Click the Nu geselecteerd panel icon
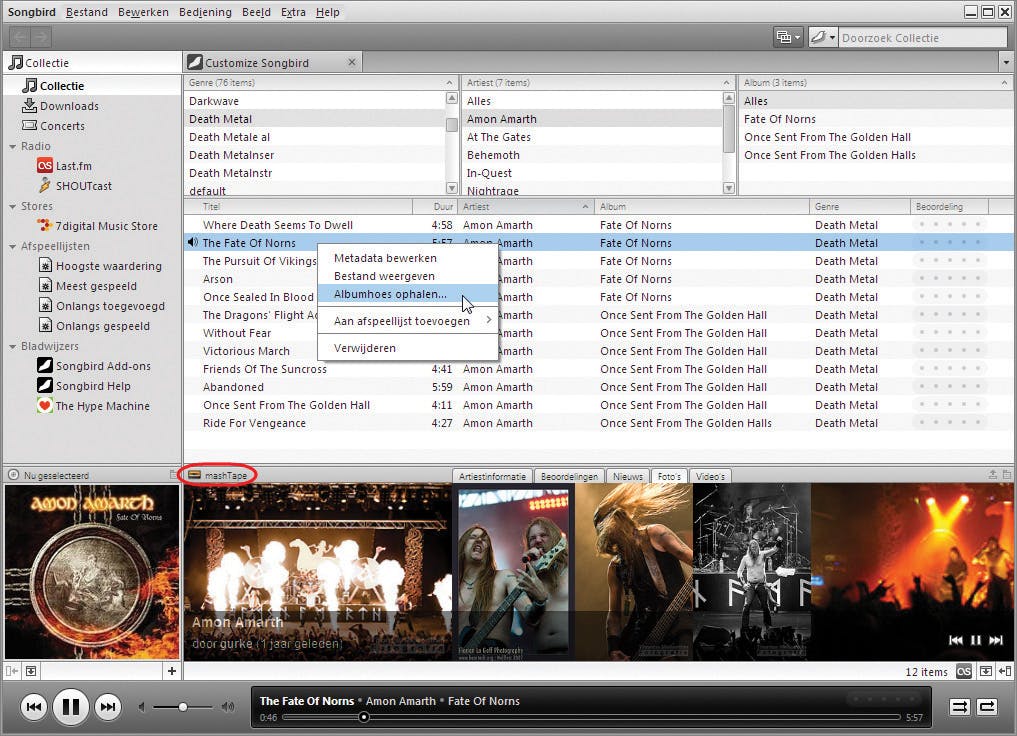Screen dimensions: 1017x736 pyautogui.click(x=13, y=475)
